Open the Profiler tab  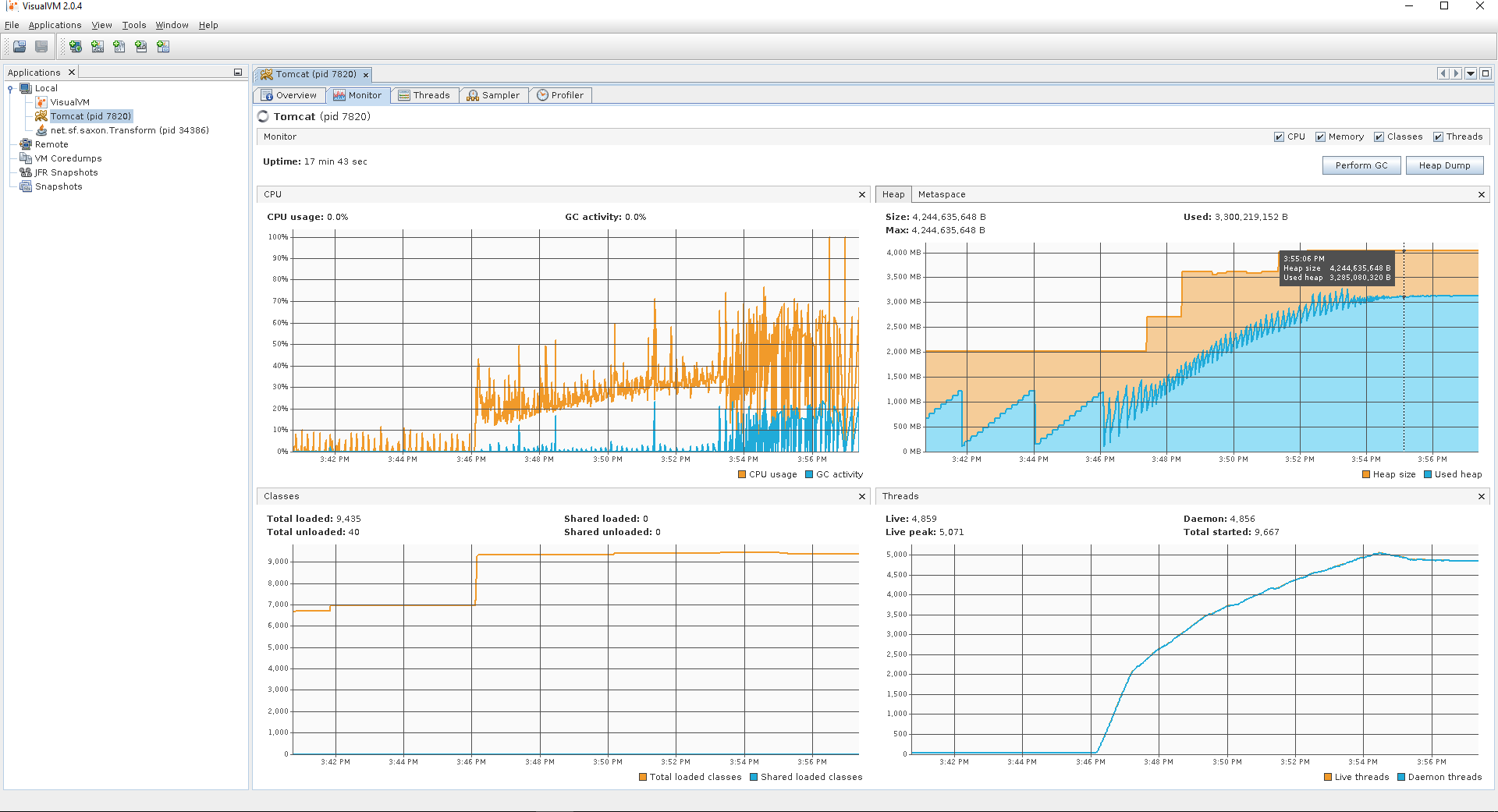[560, 95]
